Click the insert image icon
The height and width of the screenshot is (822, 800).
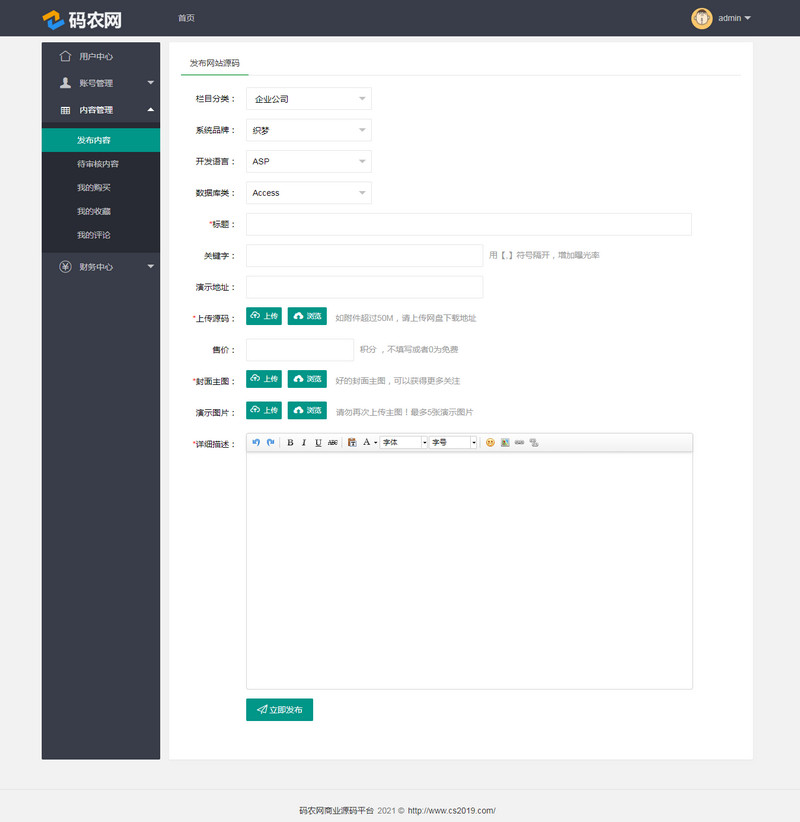[x=505, y=442]
